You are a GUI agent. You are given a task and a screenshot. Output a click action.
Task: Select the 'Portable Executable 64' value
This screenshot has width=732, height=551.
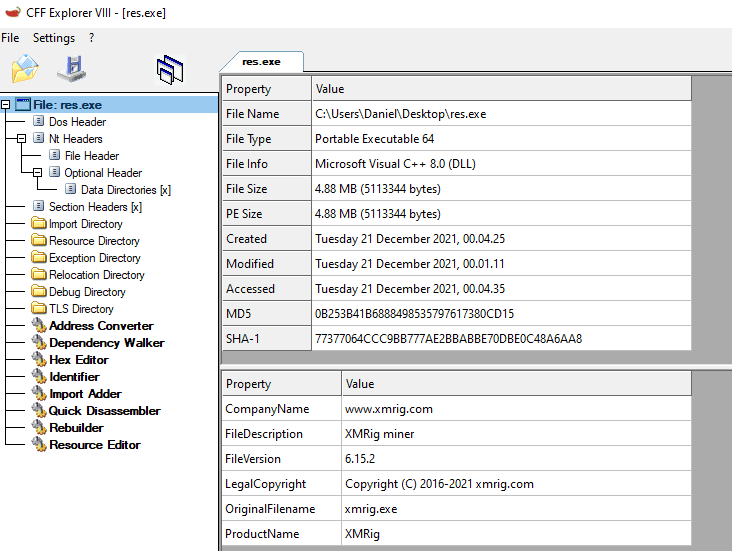(502, 139)
